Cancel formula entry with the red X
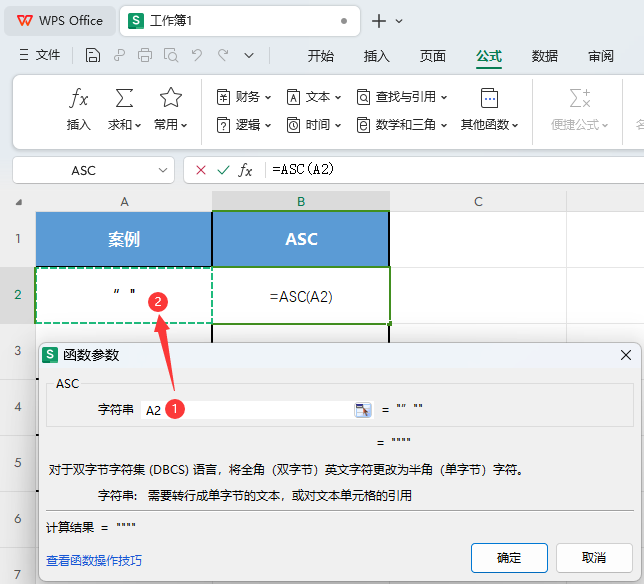This screenshot has height=584, width=644. pos(201,170)
